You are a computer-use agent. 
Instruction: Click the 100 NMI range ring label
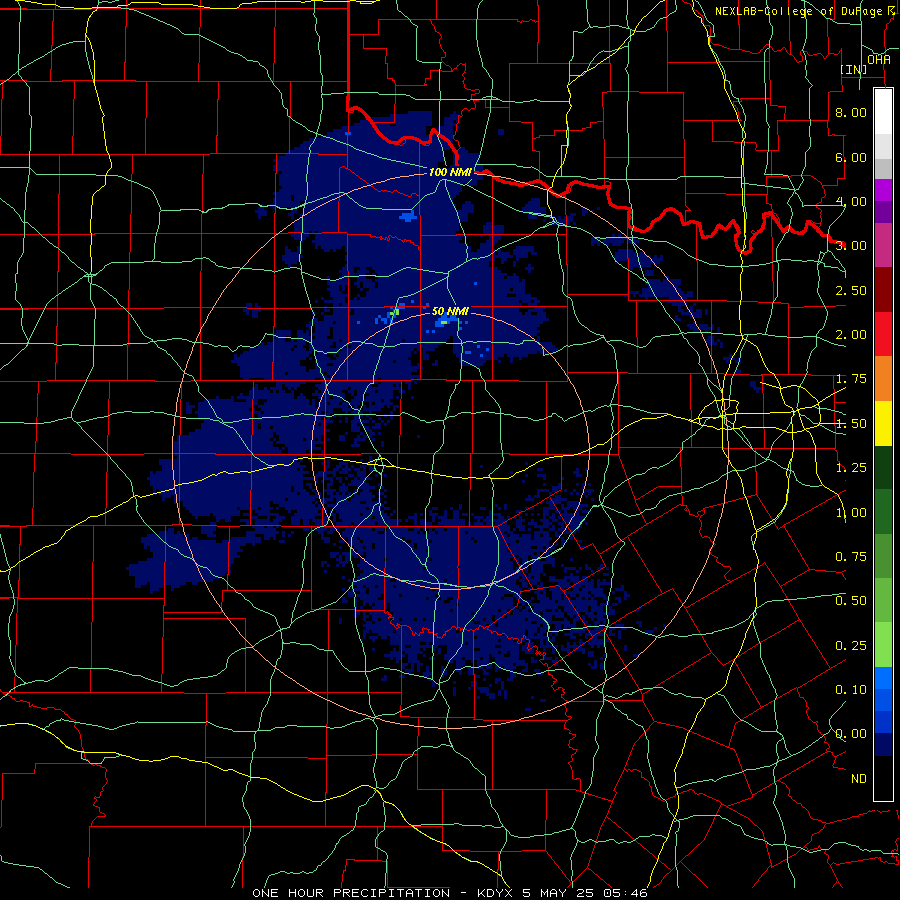(450, 172)
